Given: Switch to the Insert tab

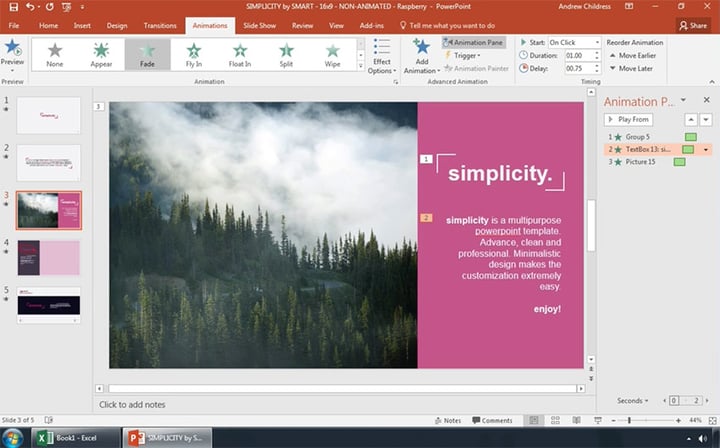Looking at the screenshot, I should 82,26.
